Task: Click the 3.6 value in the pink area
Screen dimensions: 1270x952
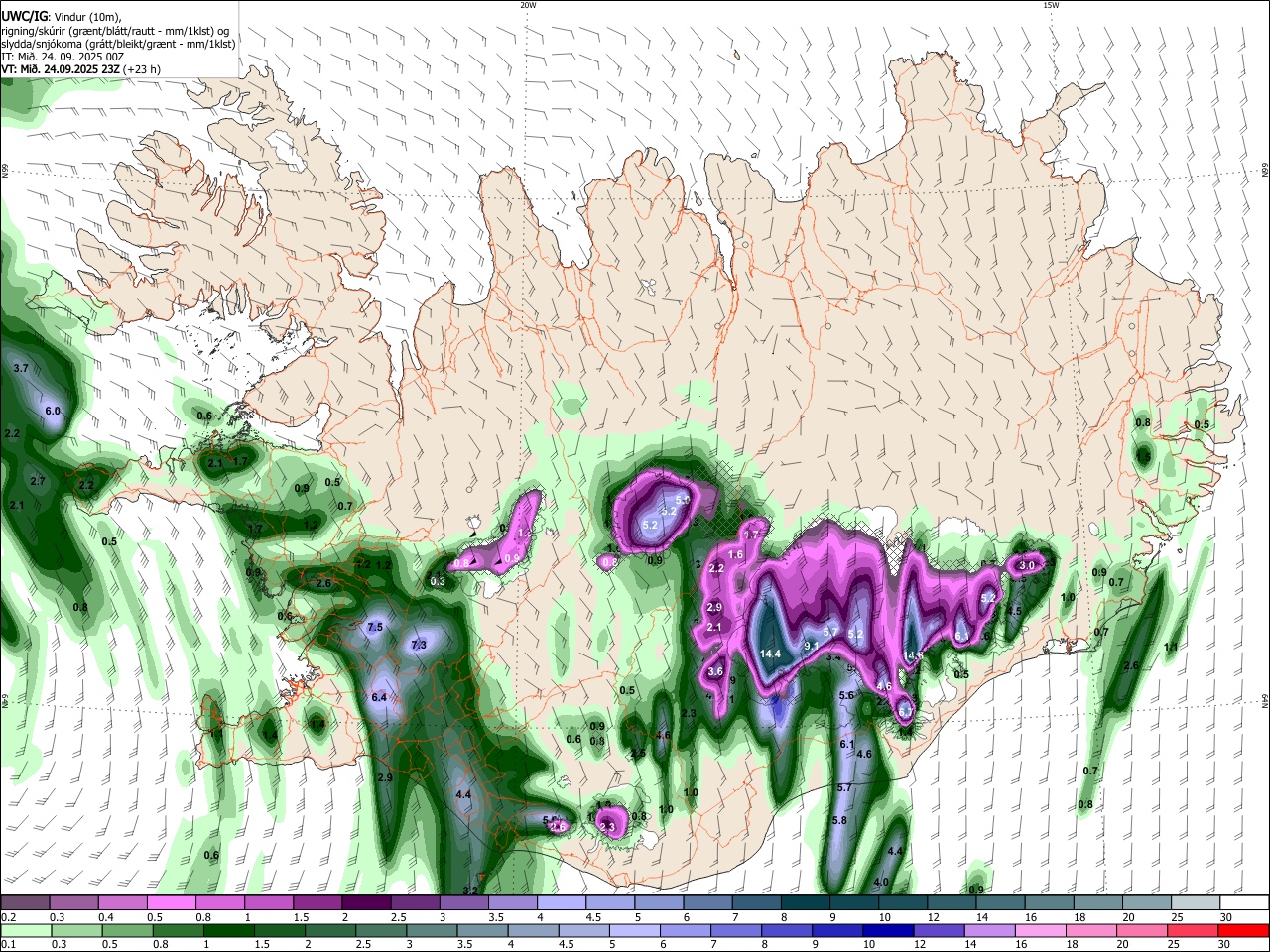Action: 715,671
